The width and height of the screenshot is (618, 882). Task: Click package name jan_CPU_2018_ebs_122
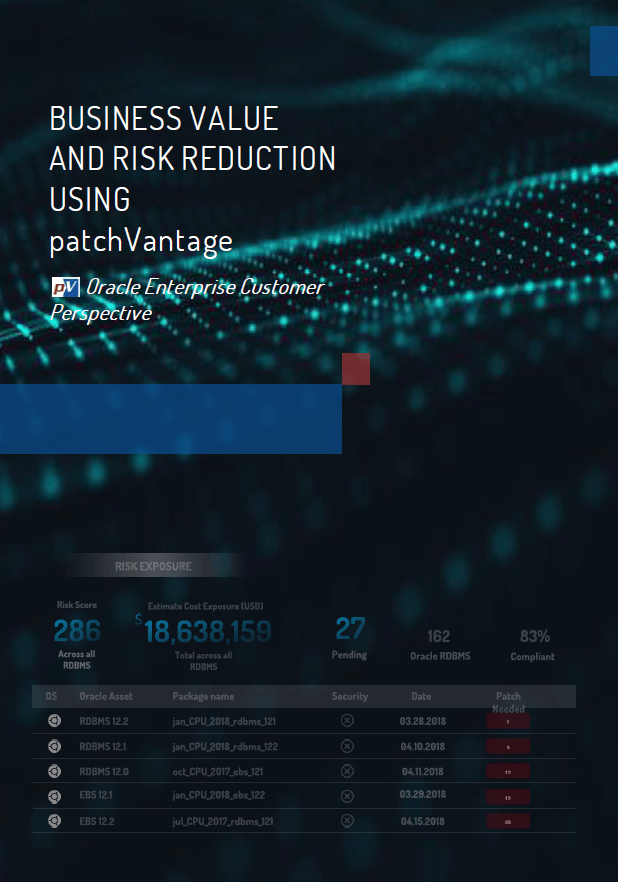pyautogui.click(x=219, y=795)
